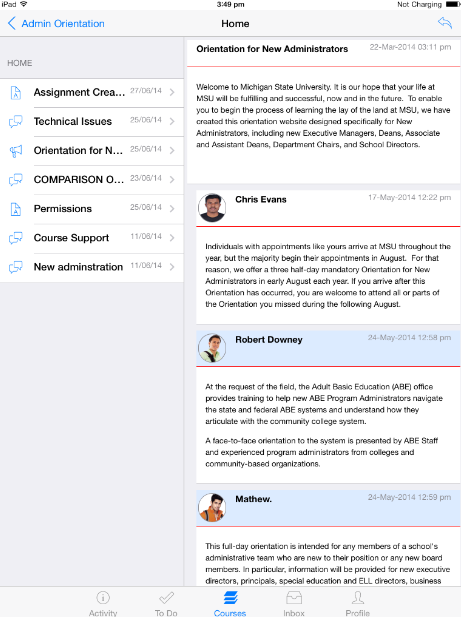Open the Permissions list item

[x=92, y=209]
